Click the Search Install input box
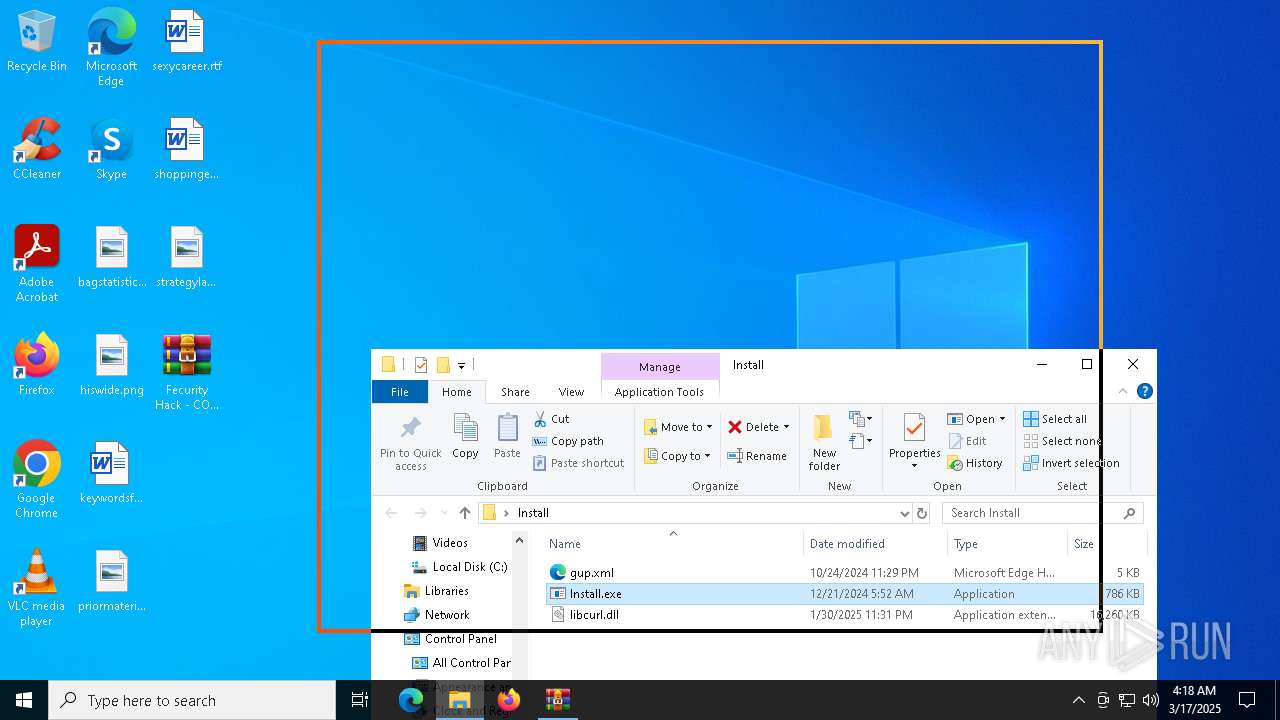The width and height of the screenshot is (1280, 720). (x=1030, y=513)
